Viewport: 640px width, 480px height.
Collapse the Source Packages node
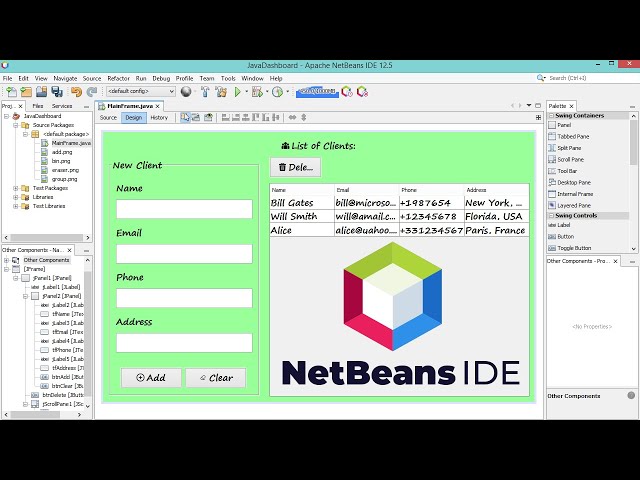point(16,125)
